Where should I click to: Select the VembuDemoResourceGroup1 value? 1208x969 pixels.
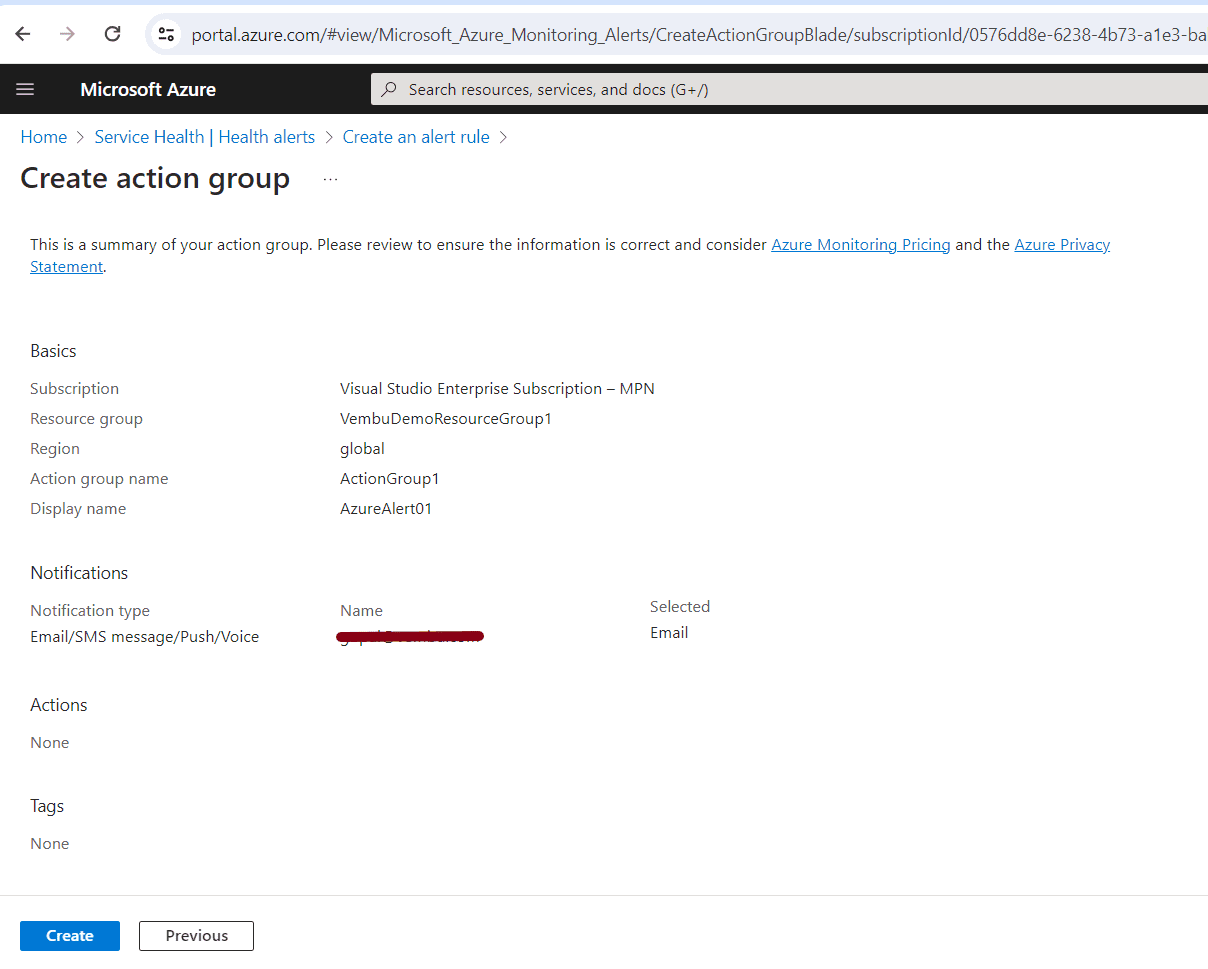click(446, 419)
